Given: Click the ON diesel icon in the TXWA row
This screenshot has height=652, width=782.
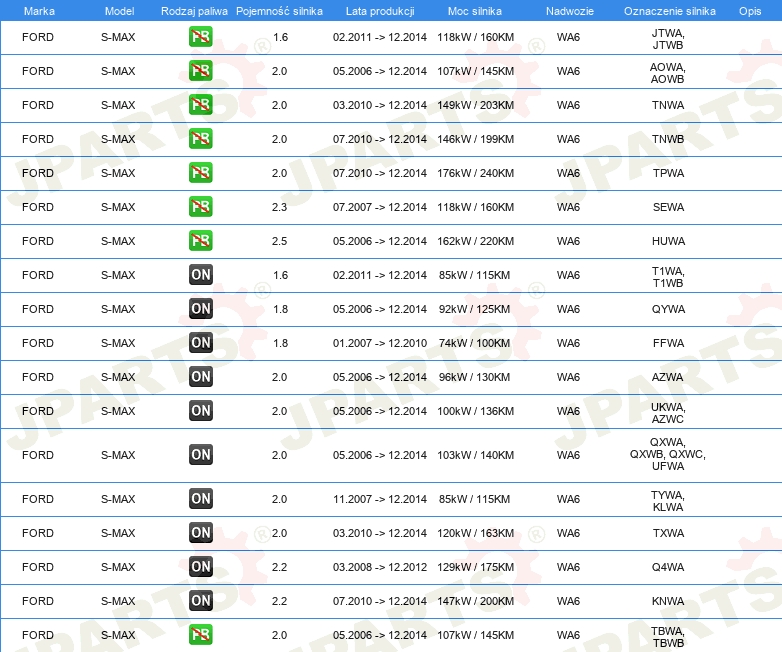Looking at the screenshot, I should 200,533.
